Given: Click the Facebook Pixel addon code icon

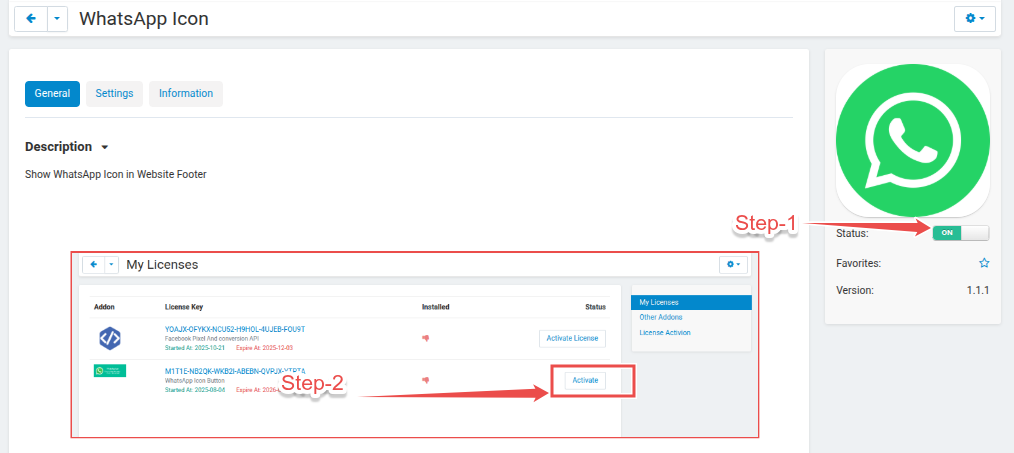Looking at the screenshot, I should 110,338.
